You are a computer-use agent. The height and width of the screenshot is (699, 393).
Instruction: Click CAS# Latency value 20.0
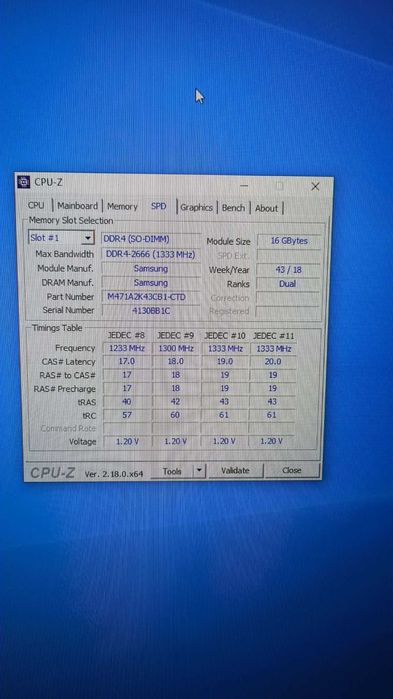[273, 362]
